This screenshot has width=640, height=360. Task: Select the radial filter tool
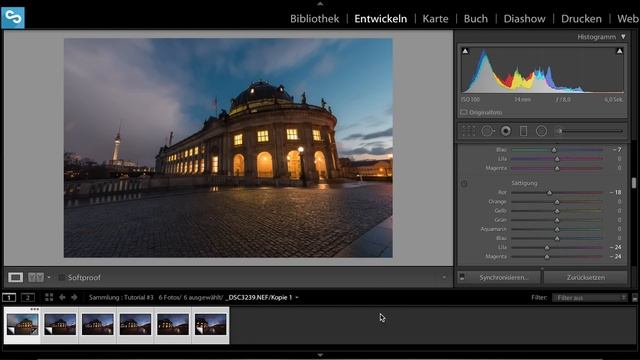click(x=541, y=131)
